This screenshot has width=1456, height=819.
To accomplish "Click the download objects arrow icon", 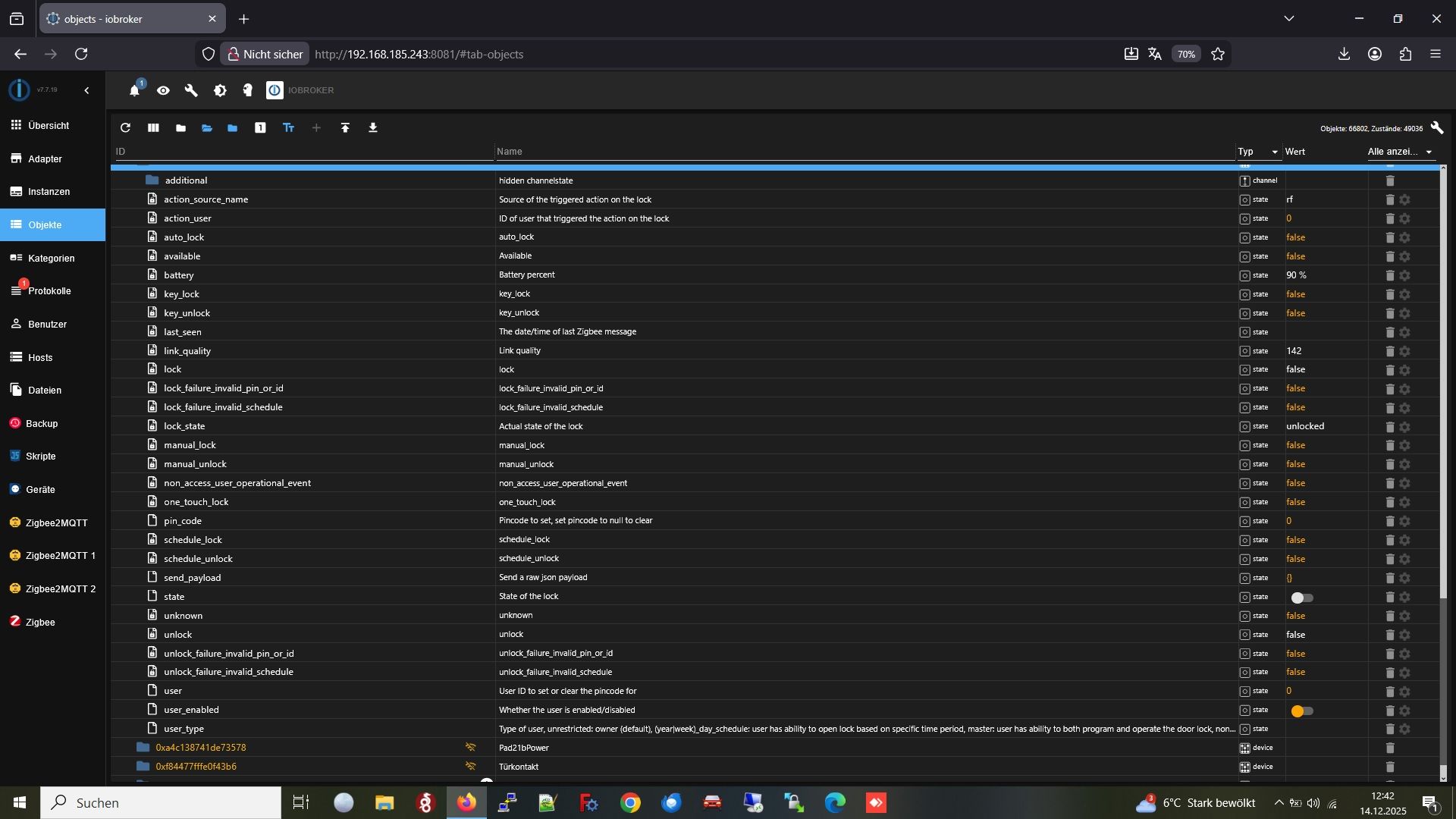I will (x=373, y=128).
